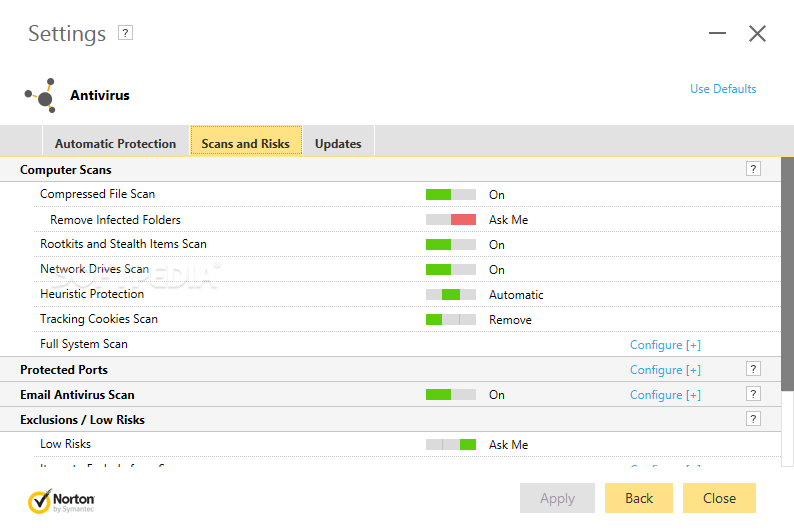Click the Back button
Image resolution: width=794 pixels, height=530 pixels.
[x=639, y=498]
